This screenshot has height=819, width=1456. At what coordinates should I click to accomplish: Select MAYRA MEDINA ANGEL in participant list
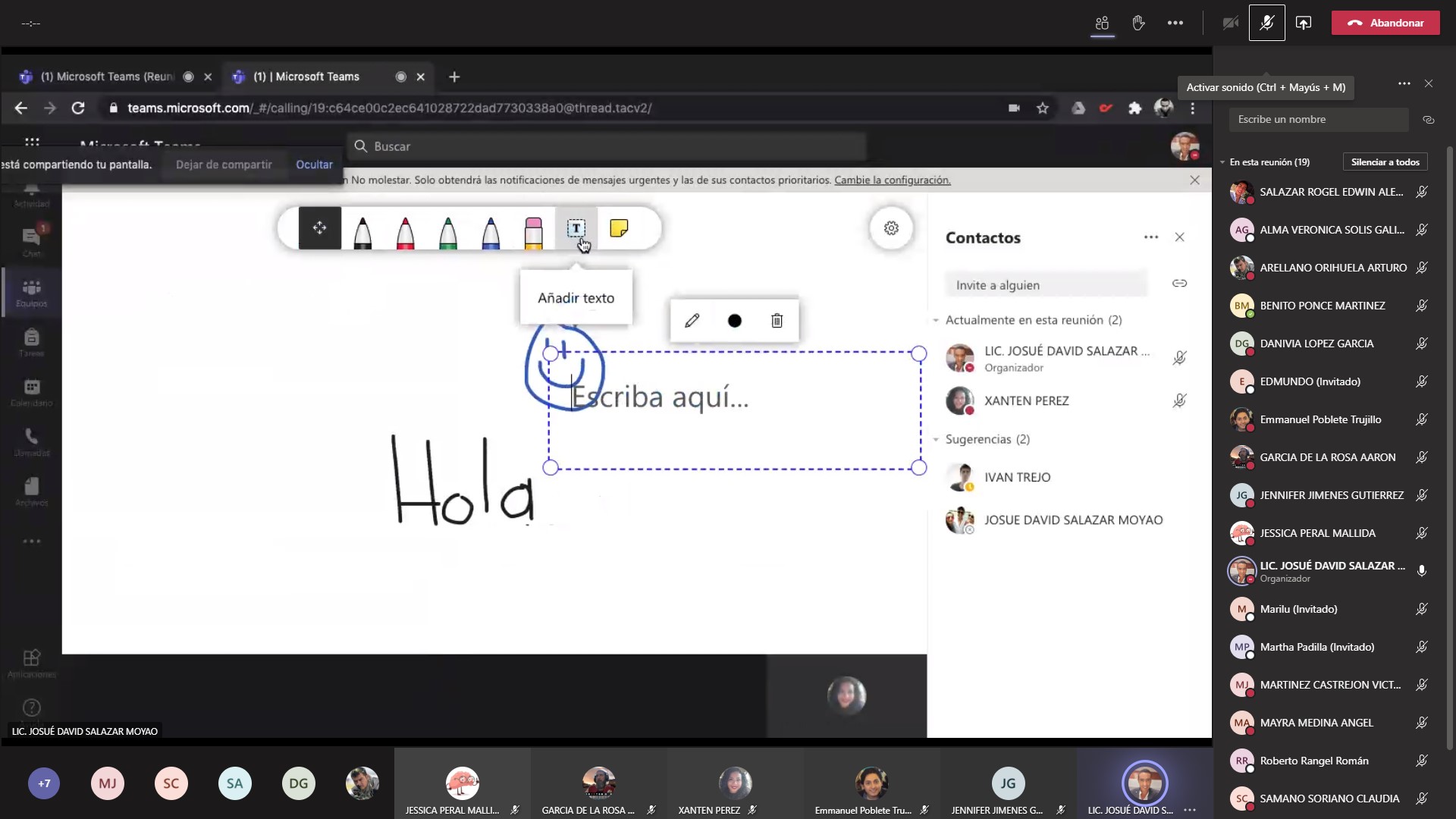pos(1329,723)
